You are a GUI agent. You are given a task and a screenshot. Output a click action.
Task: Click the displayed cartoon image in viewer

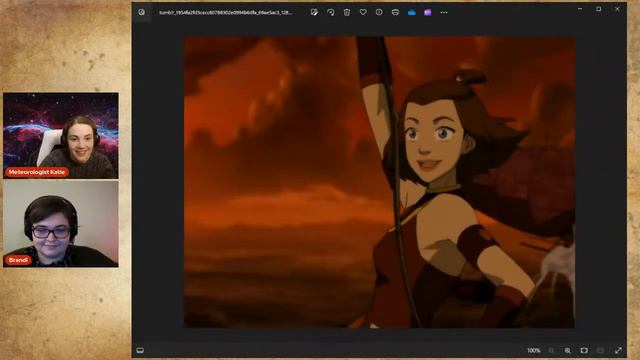coord(380,182)
